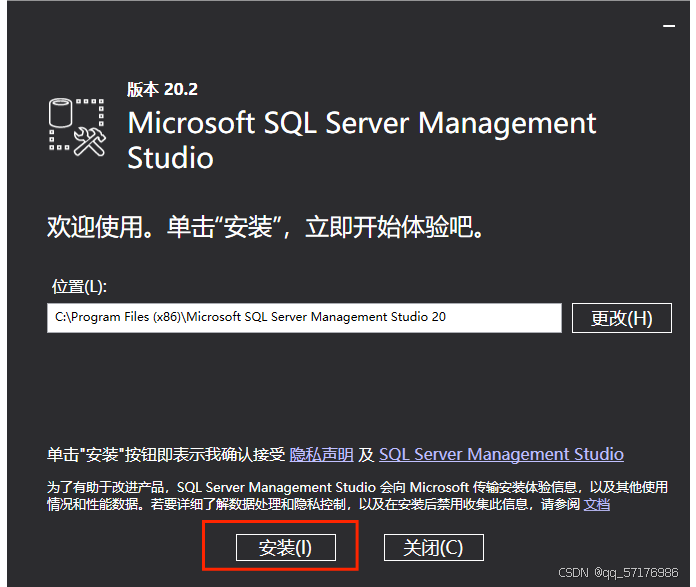696x587 pixels.
Task: Click the 关闭(C) close button
Action: pyautogui.click(x=433, y=547)
